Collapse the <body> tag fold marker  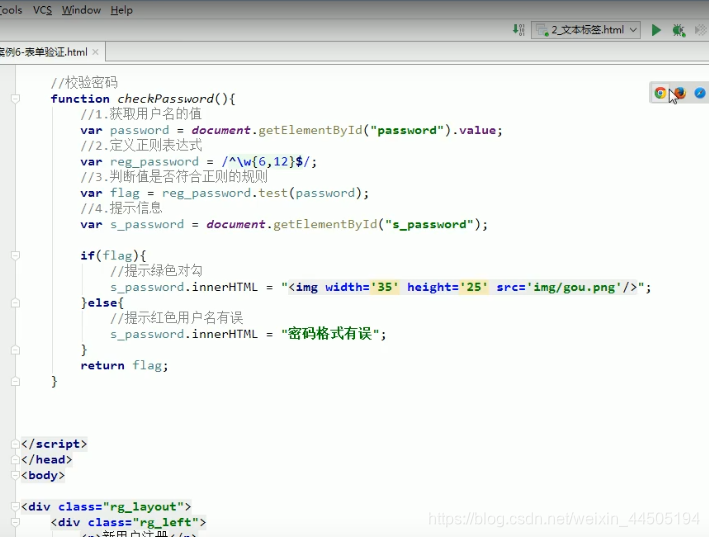[x=15, y=476]
